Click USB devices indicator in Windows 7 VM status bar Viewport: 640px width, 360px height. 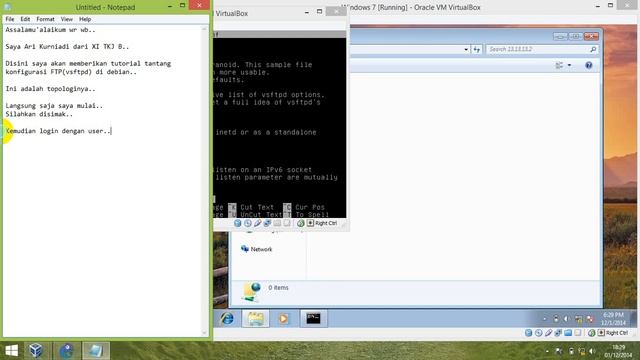click(x=548, y=333)
